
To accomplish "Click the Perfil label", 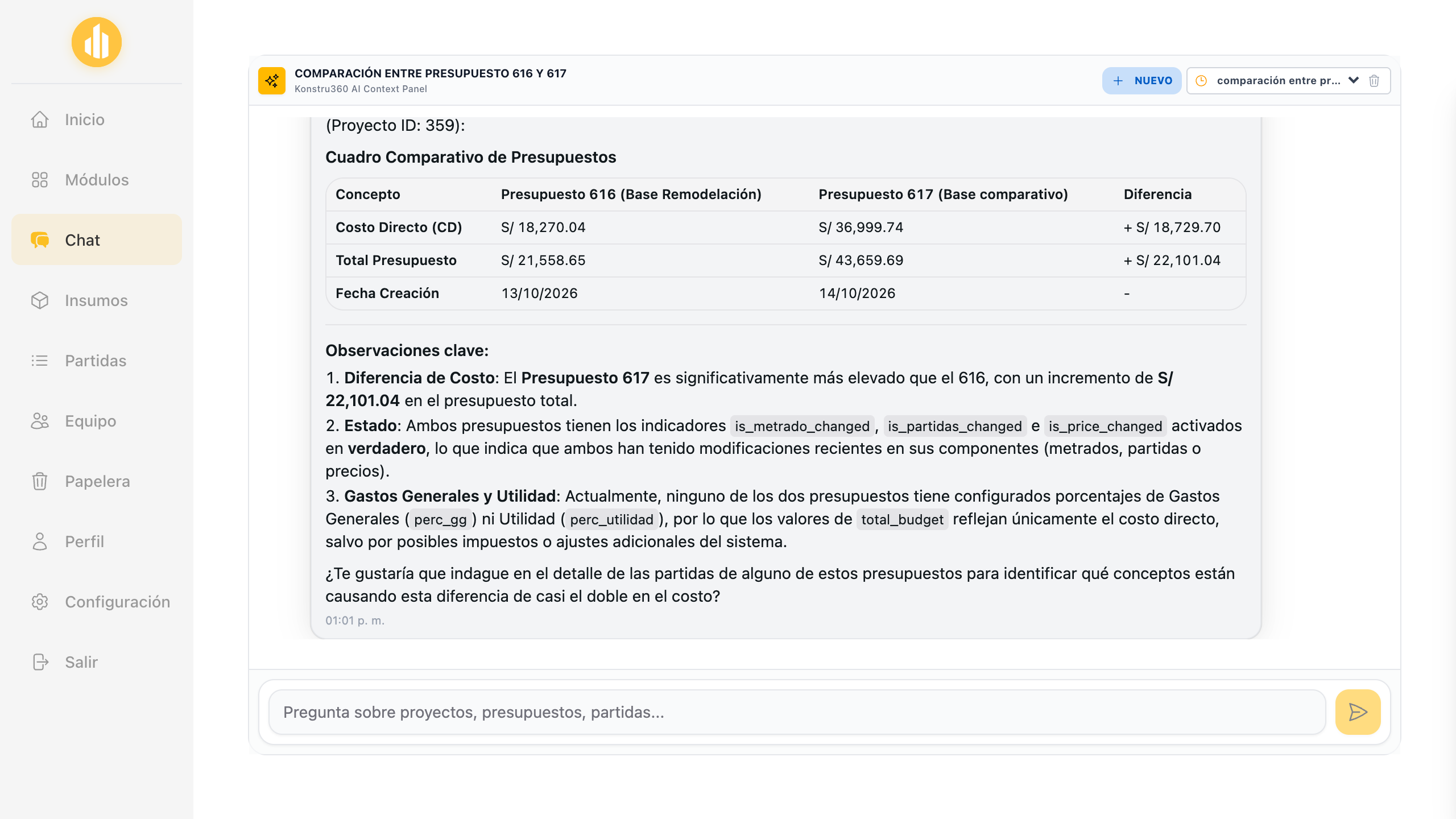I will coord(85,541).
